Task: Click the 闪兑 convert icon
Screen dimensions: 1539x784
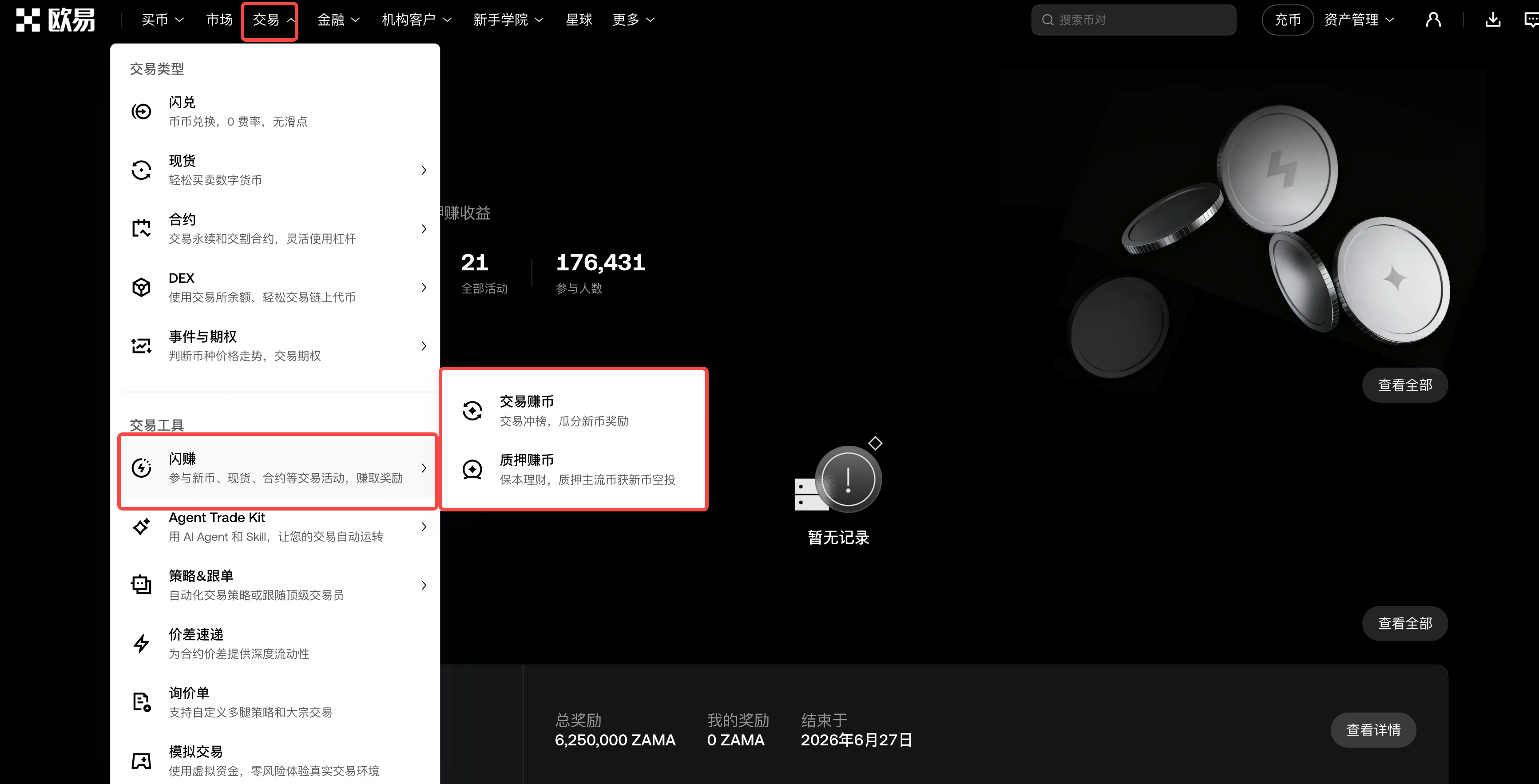Action: pyautogui.click(x=142, y=112)
